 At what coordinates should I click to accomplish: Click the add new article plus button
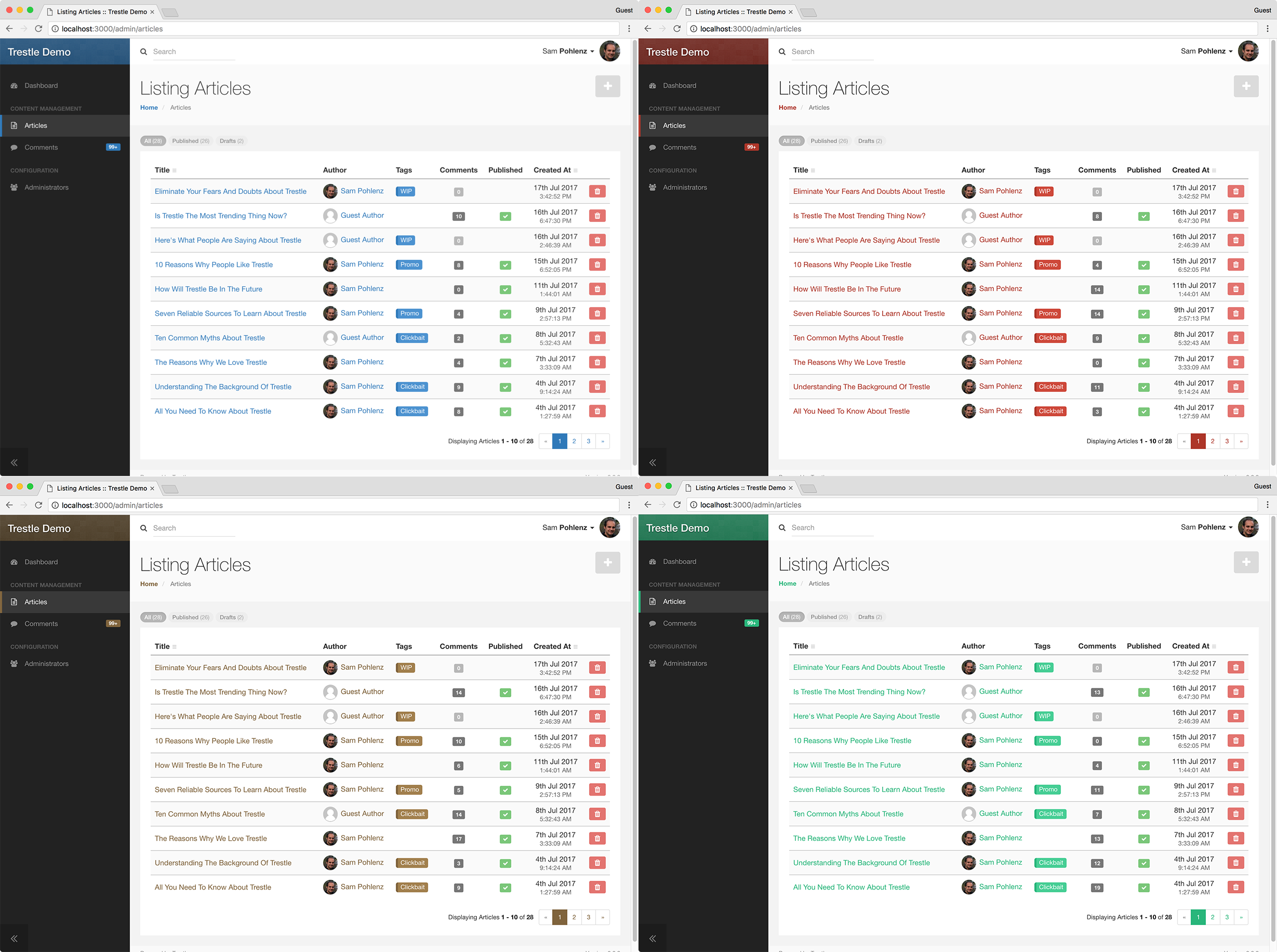(x=608, y=86)
